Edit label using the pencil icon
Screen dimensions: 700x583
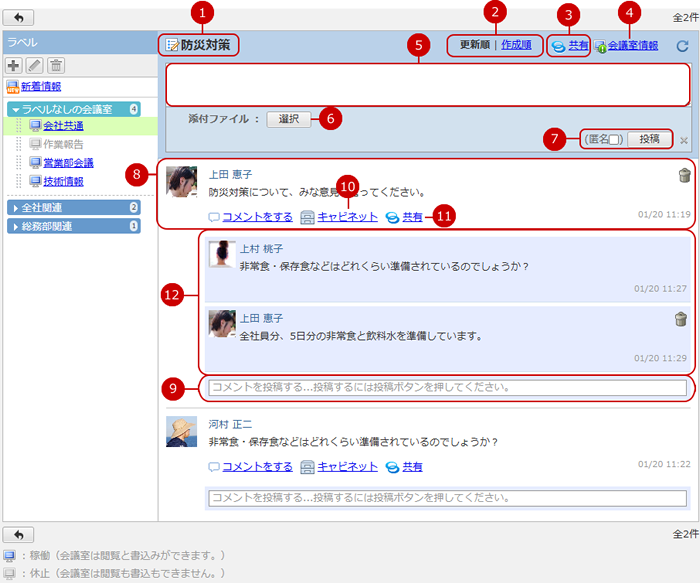(34, 66)
